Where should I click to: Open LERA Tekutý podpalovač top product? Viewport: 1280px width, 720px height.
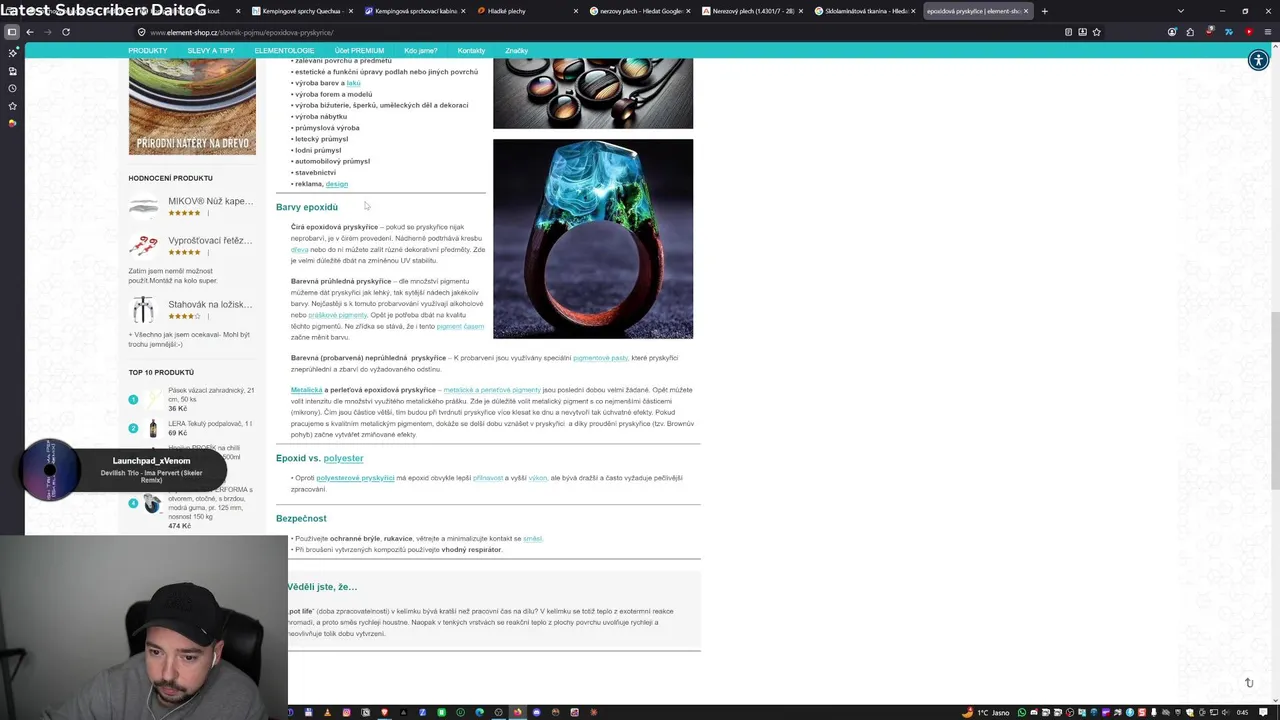[x=210, y=424]
